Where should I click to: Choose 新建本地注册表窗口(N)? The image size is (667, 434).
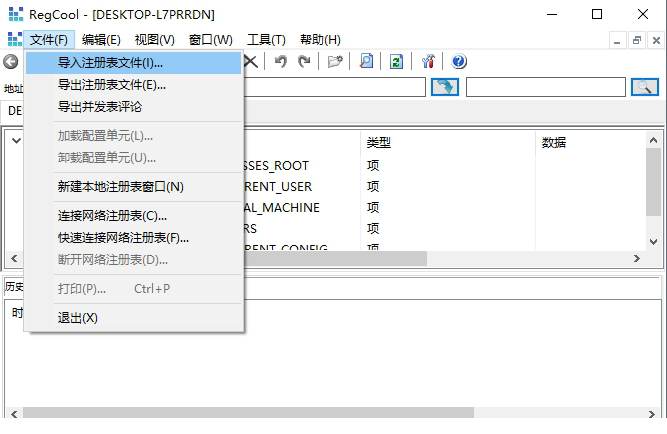(134, 187)
